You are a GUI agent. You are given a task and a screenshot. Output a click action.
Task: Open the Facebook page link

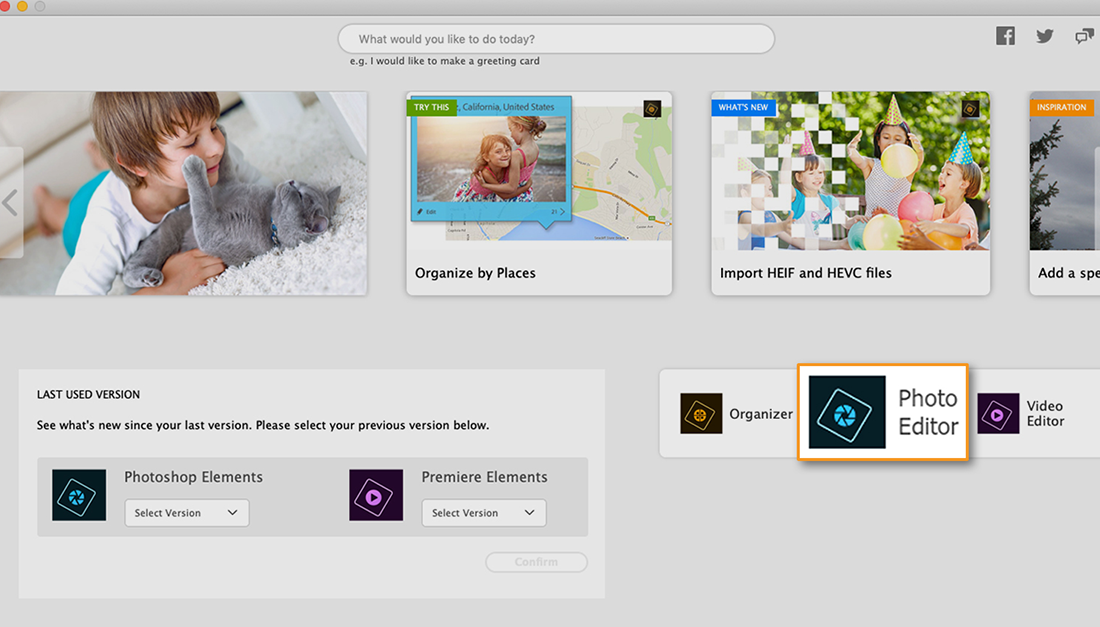pyautogui.click(x=1005, y=35)
